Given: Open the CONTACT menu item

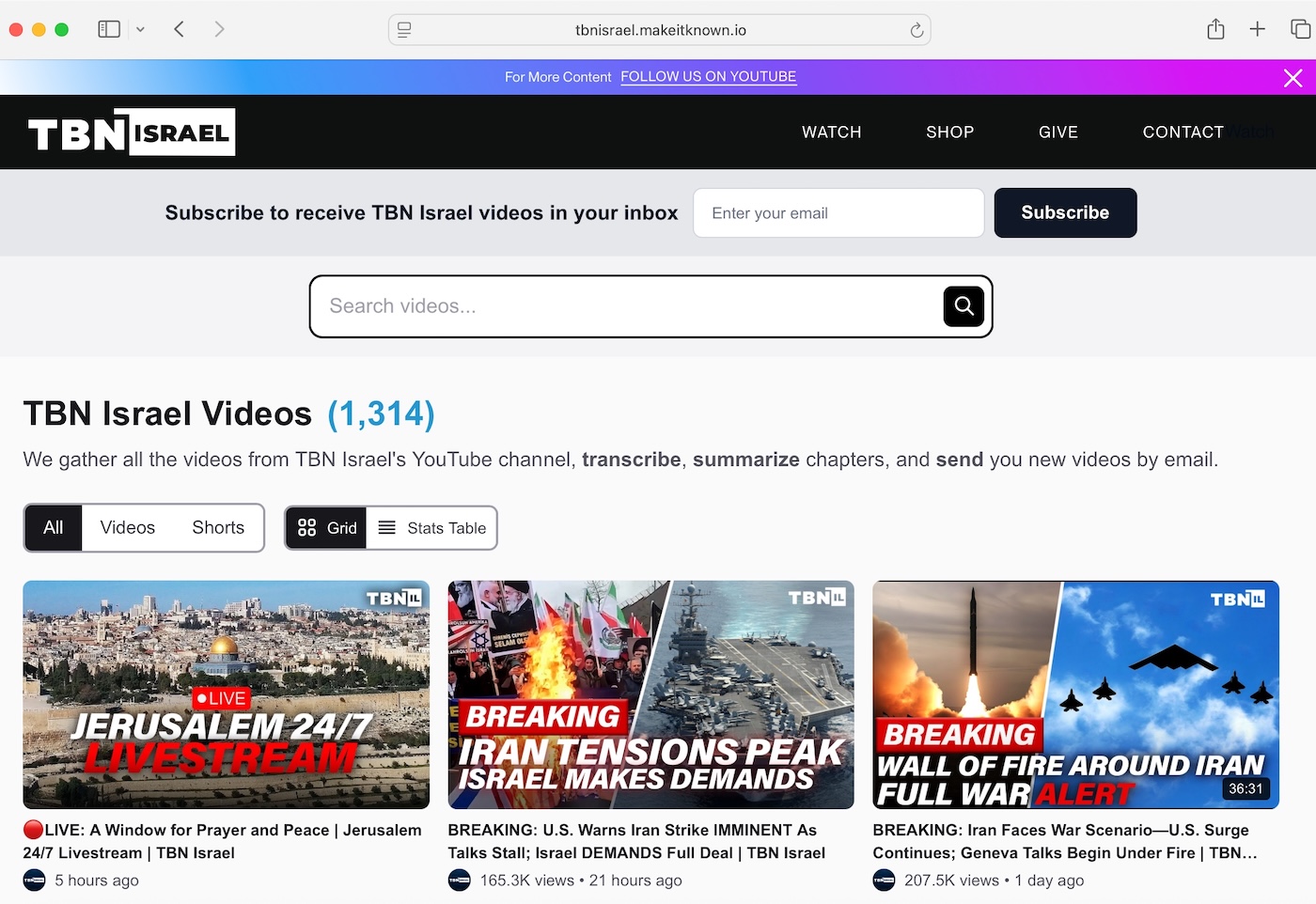Looking at the screenshot, I should point(1183,132).
